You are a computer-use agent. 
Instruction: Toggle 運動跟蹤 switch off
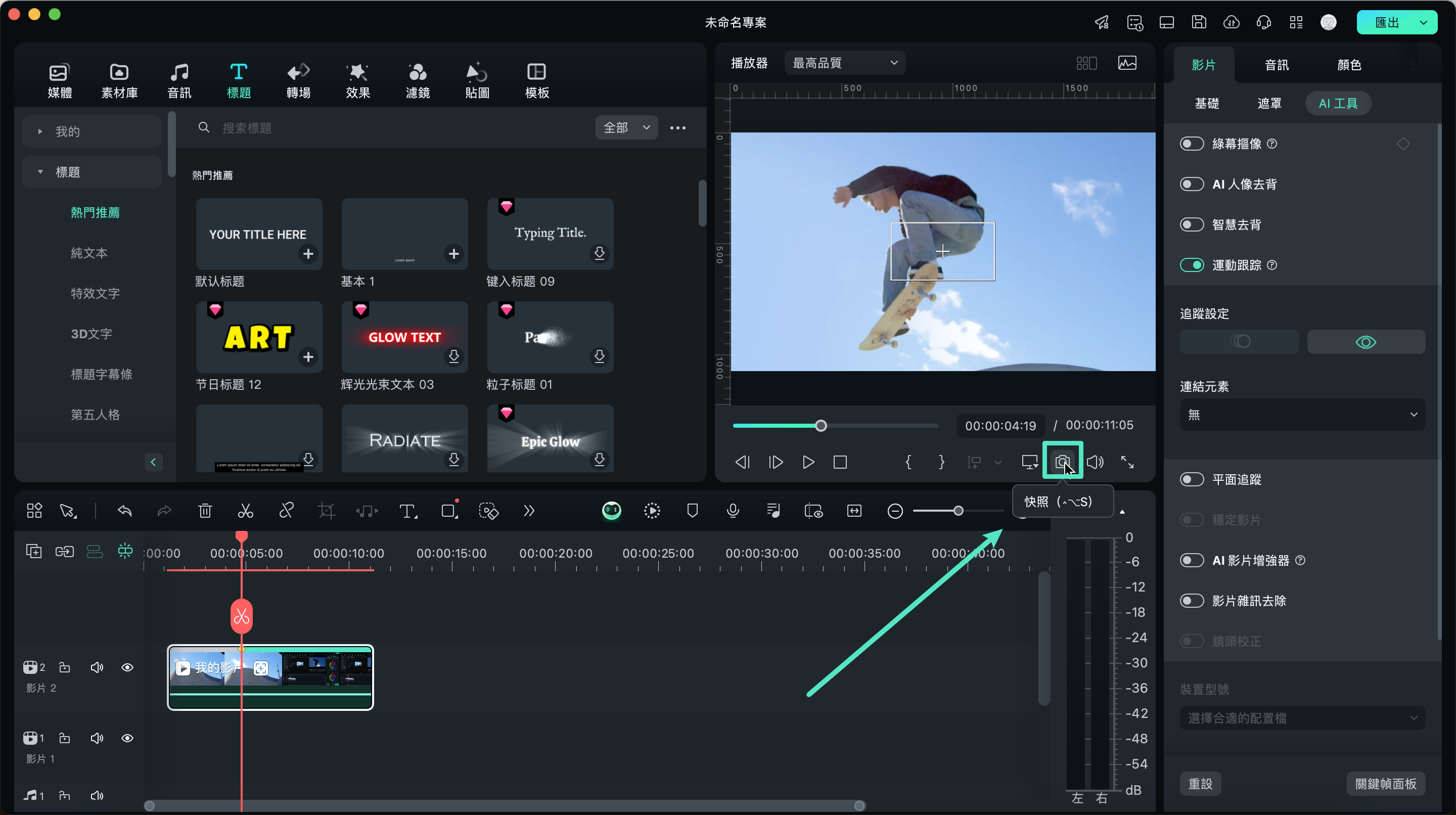click(x=1192, y=264)
